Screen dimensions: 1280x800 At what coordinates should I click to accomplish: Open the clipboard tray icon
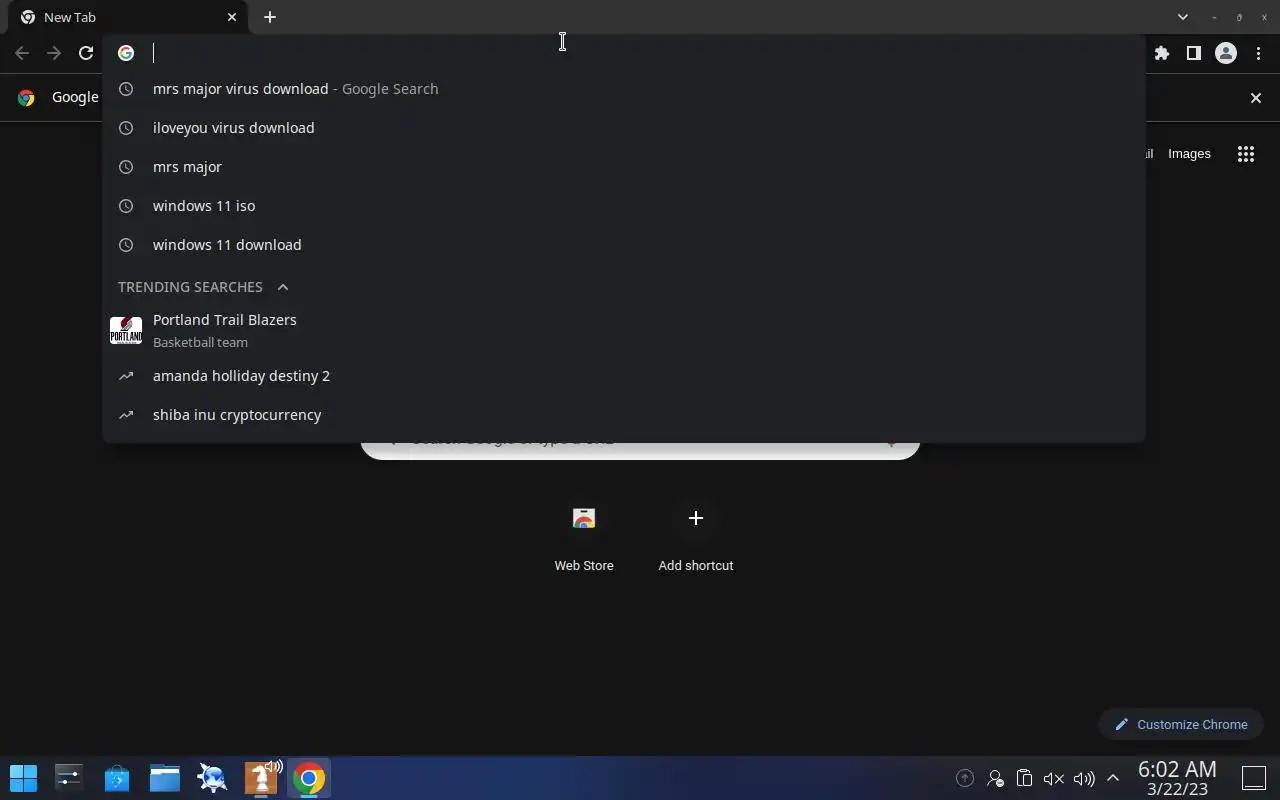(1024, 778)
